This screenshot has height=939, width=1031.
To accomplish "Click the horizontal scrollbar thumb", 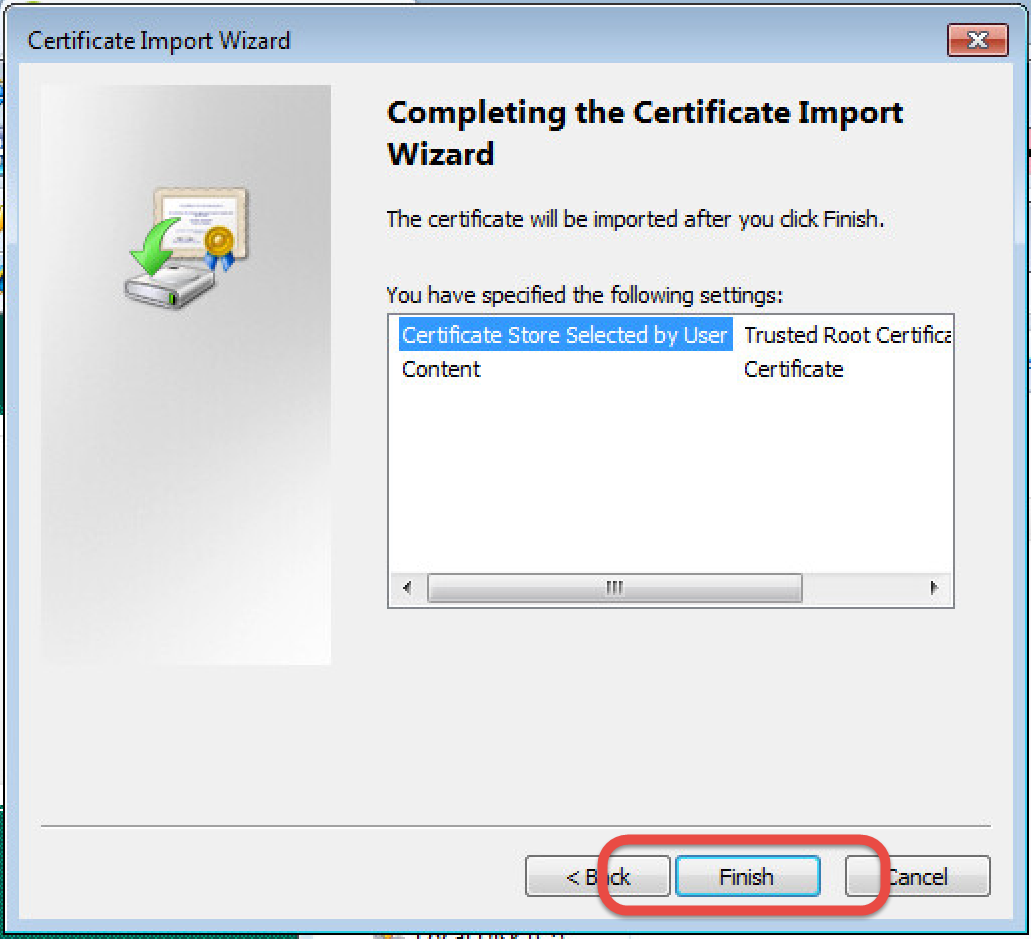I will tap(614, 588).
